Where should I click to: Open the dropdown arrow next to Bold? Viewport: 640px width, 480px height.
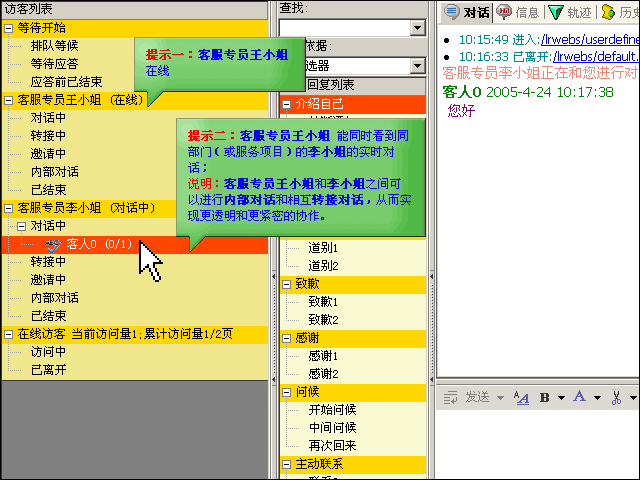coord(561,398)
